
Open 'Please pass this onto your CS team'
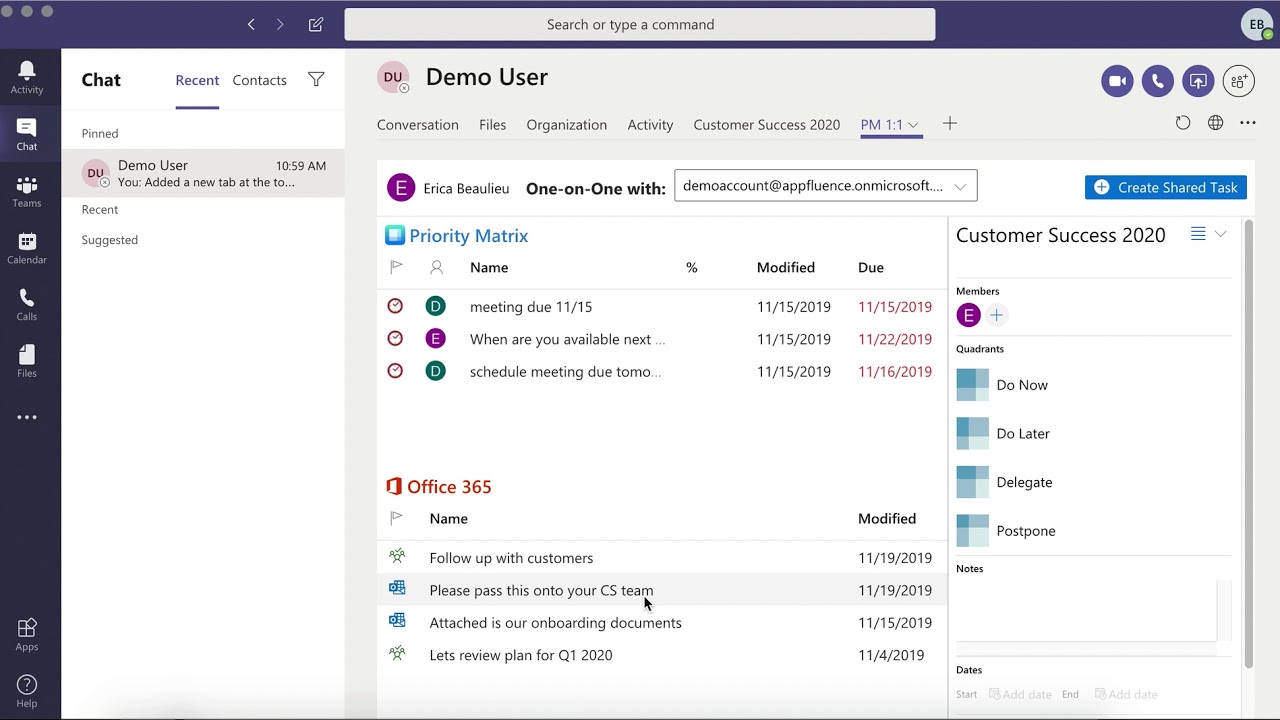pyautogui.click(x=541, y=590)
